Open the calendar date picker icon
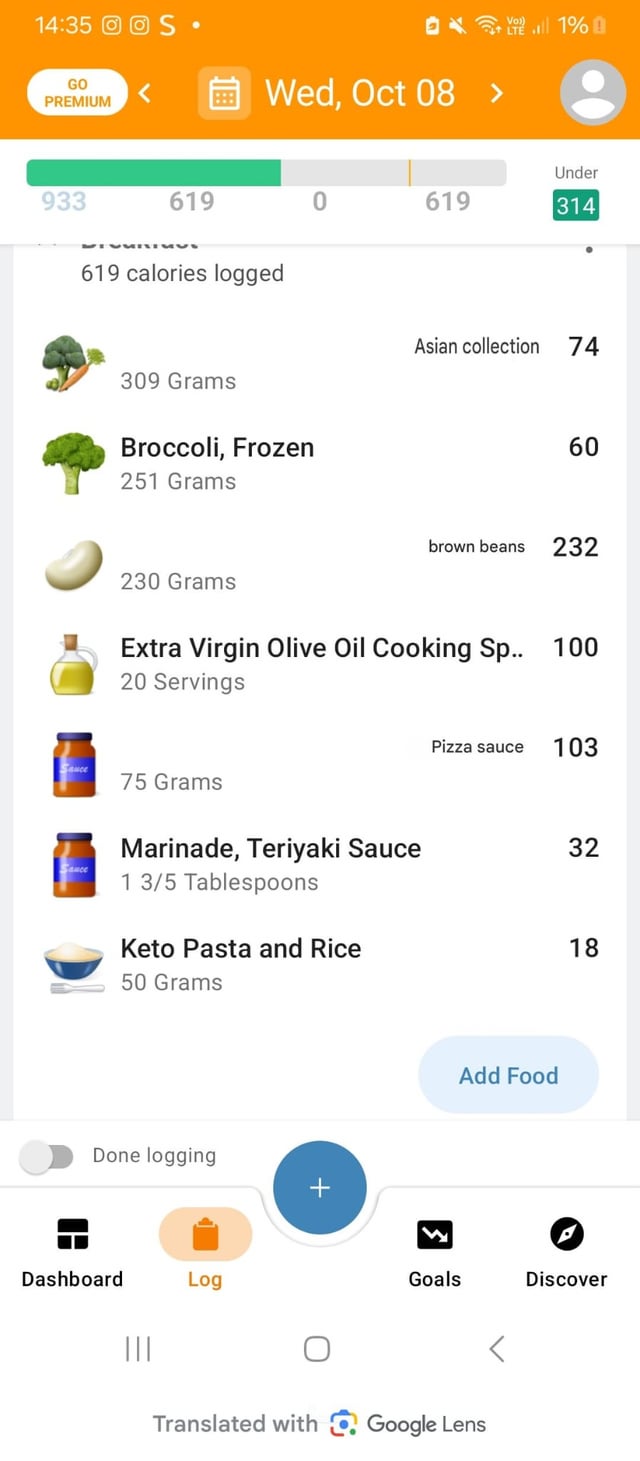This screenshot has width=640, height=1461. [224, 94]
